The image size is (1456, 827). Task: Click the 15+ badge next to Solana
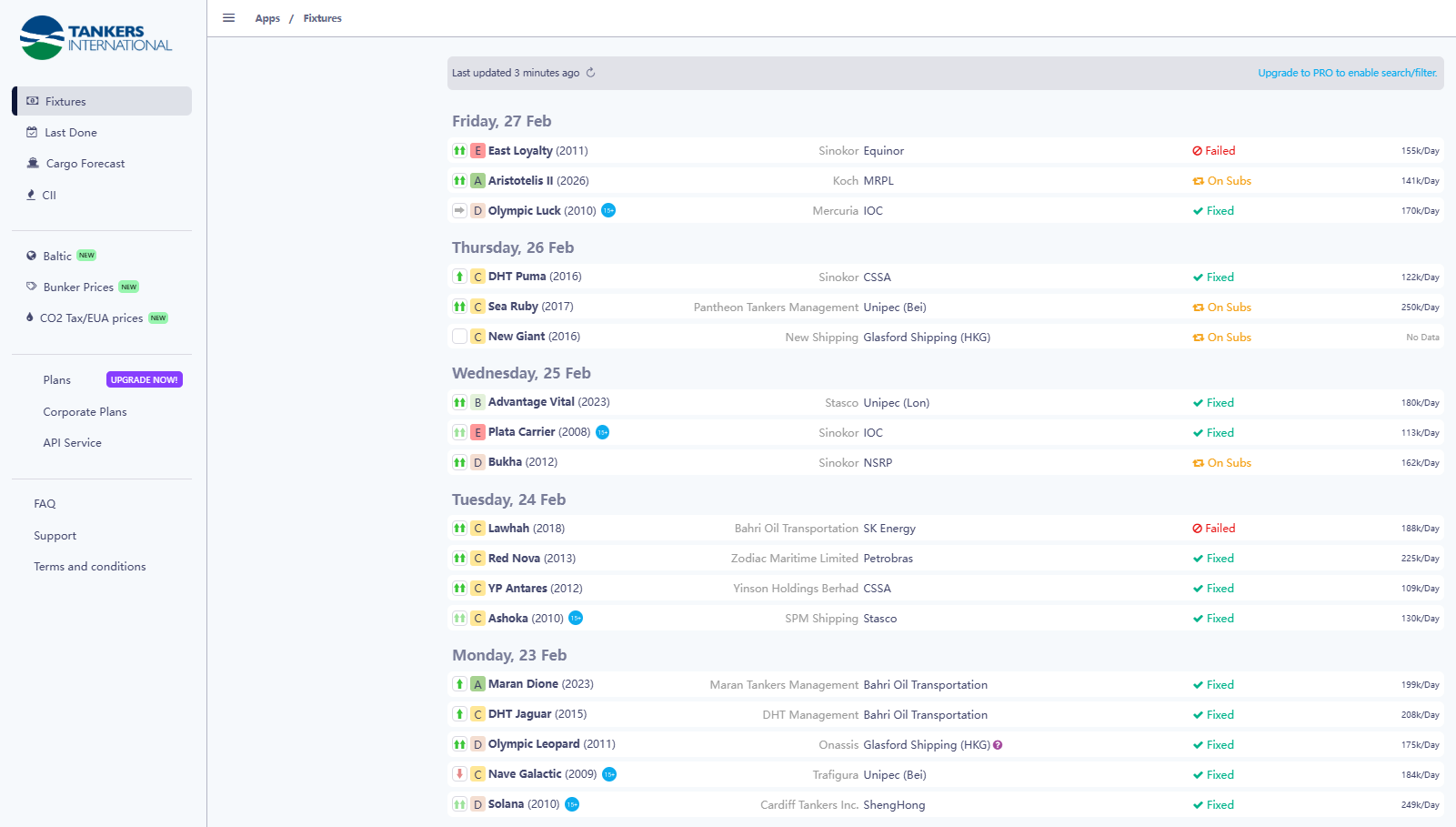[x=572, y=804]
